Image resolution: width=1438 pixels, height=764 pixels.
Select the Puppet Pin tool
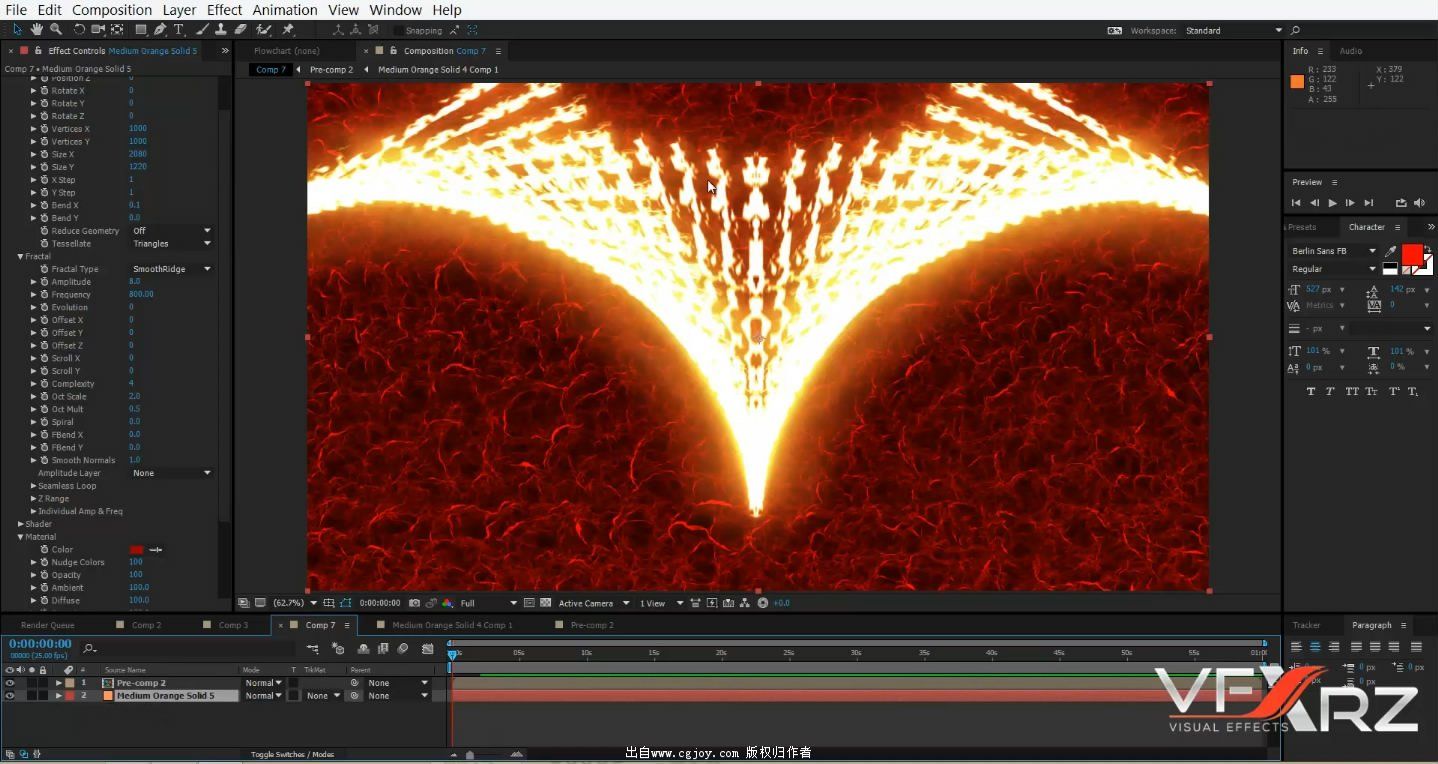(288, 30)
